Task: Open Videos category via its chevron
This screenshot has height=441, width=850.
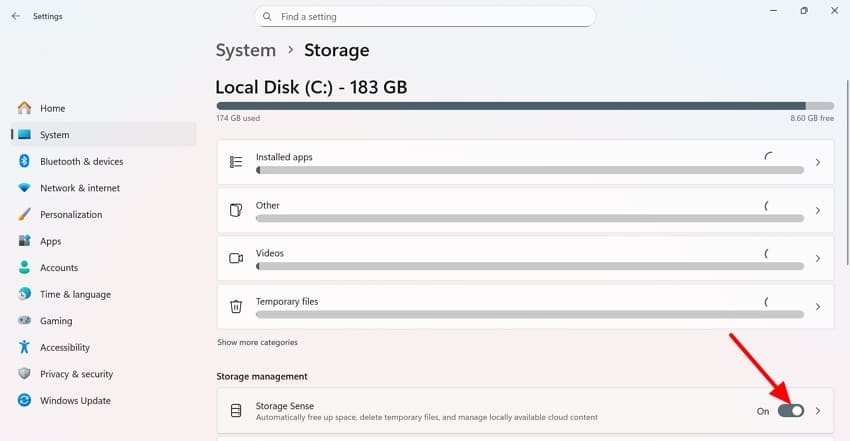Action: click(x=817, y=258)
